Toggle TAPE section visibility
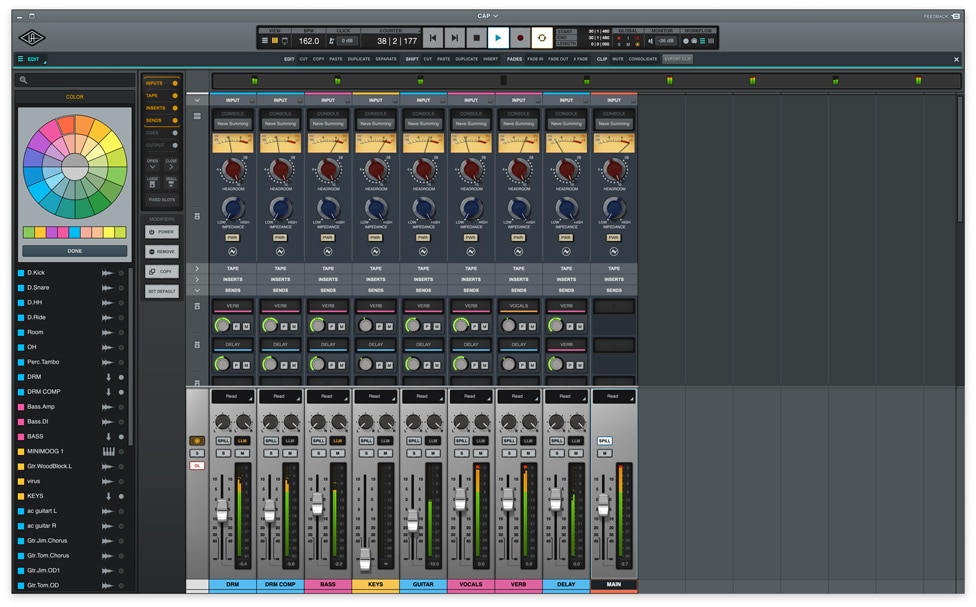Viewport: 976px width, 607px height. 175,95
